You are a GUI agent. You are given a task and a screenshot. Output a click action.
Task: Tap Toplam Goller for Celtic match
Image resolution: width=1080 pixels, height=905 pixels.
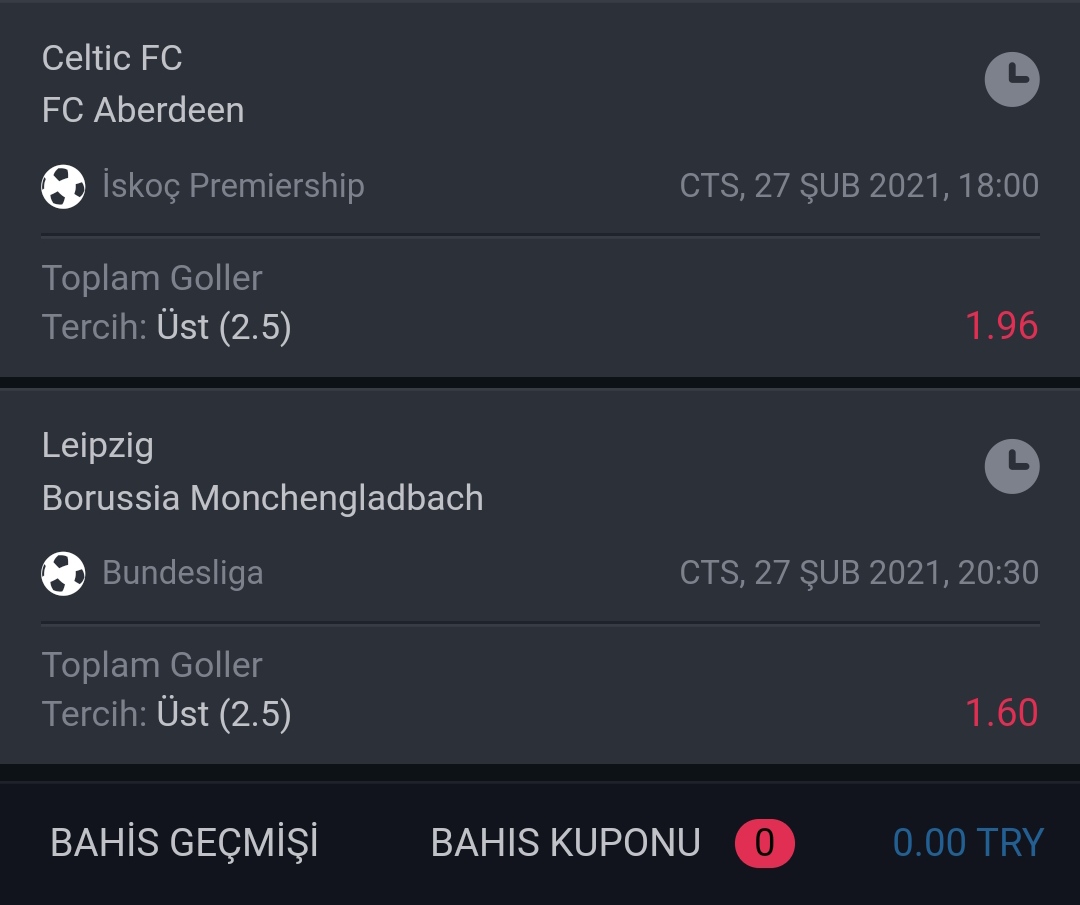(x=152, y=278)
